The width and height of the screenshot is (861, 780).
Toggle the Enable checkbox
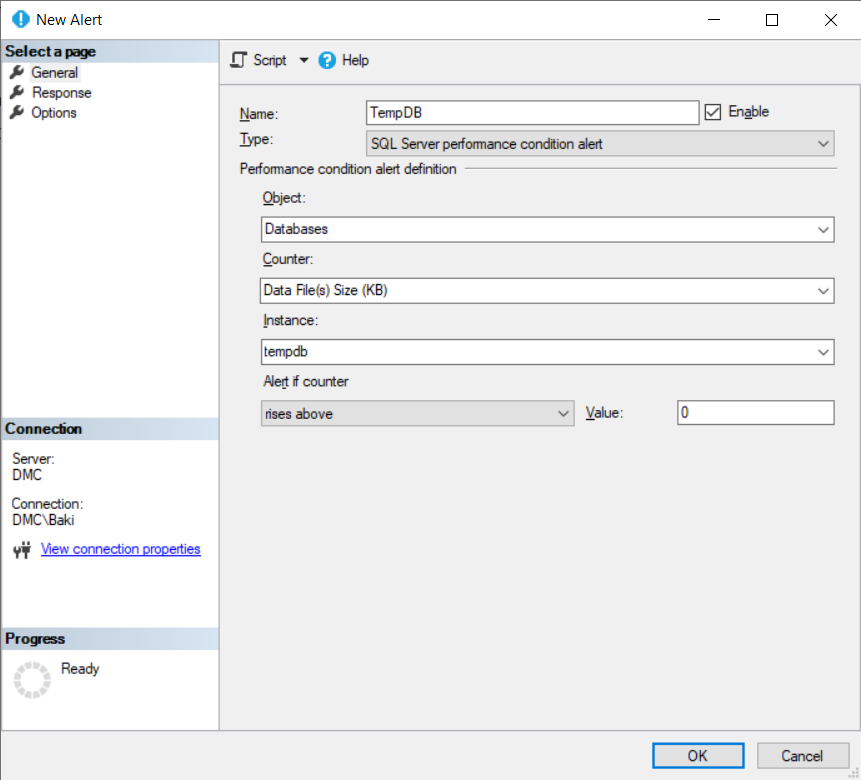713,112
